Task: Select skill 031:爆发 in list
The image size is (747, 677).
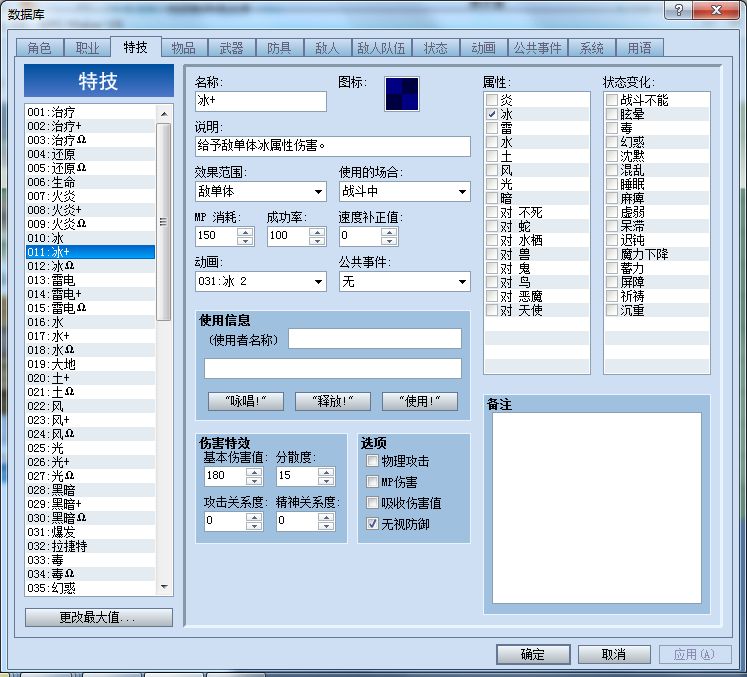Action: 91,532
